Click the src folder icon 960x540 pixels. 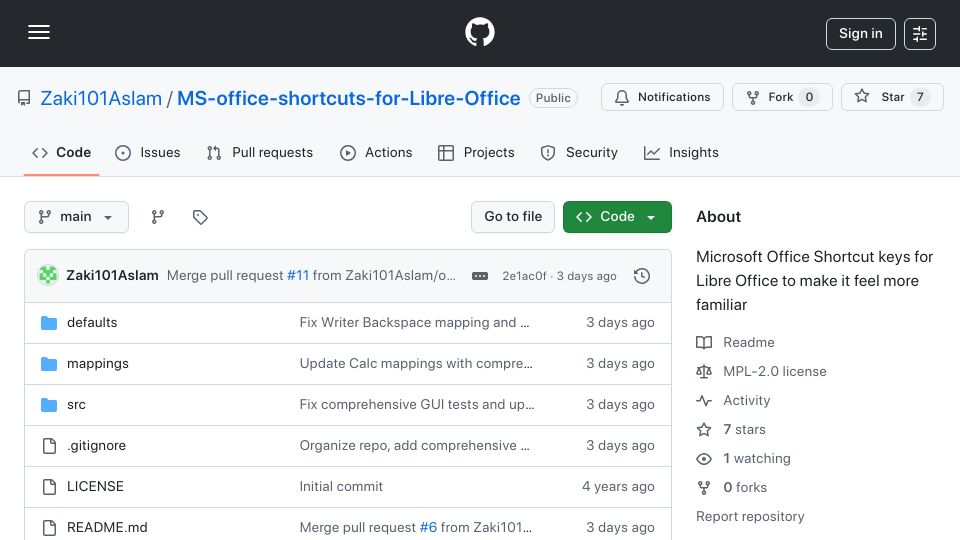click(x=49, y=405)
